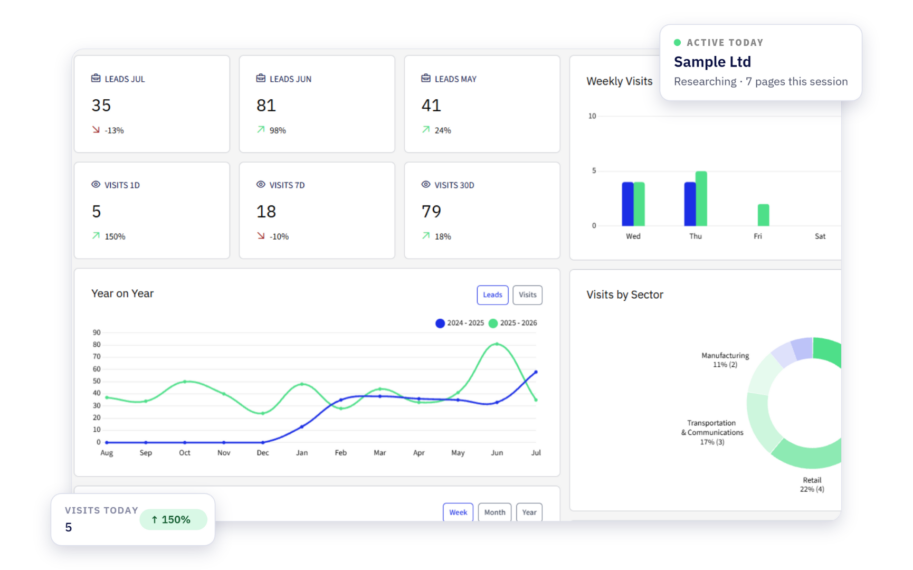Click the Sat label on Weekly Visits axis

pos(820,236)
